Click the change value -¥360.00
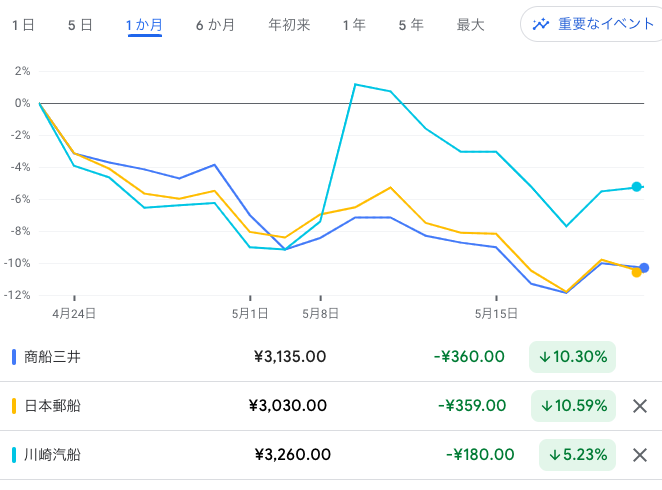This screenshot has width=662, height=490. (469, 357)
